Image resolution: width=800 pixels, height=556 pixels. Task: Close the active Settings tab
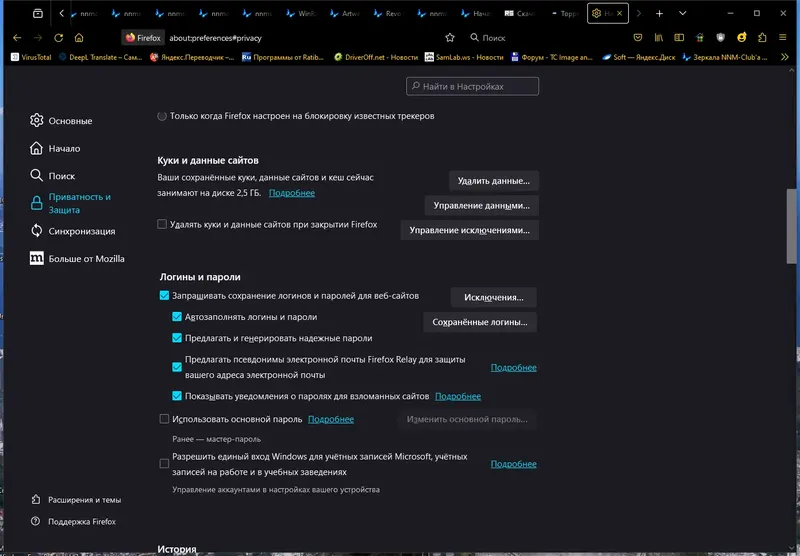(619, 13)
